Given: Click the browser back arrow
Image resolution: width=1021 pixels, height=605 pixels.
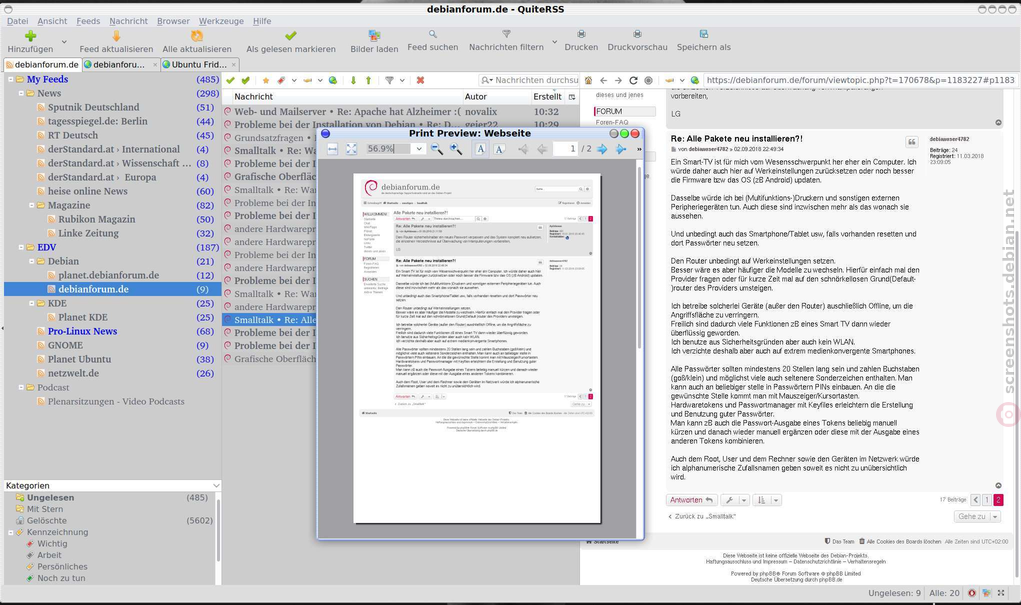Looking at the screenshot, I should coord(603,80).
